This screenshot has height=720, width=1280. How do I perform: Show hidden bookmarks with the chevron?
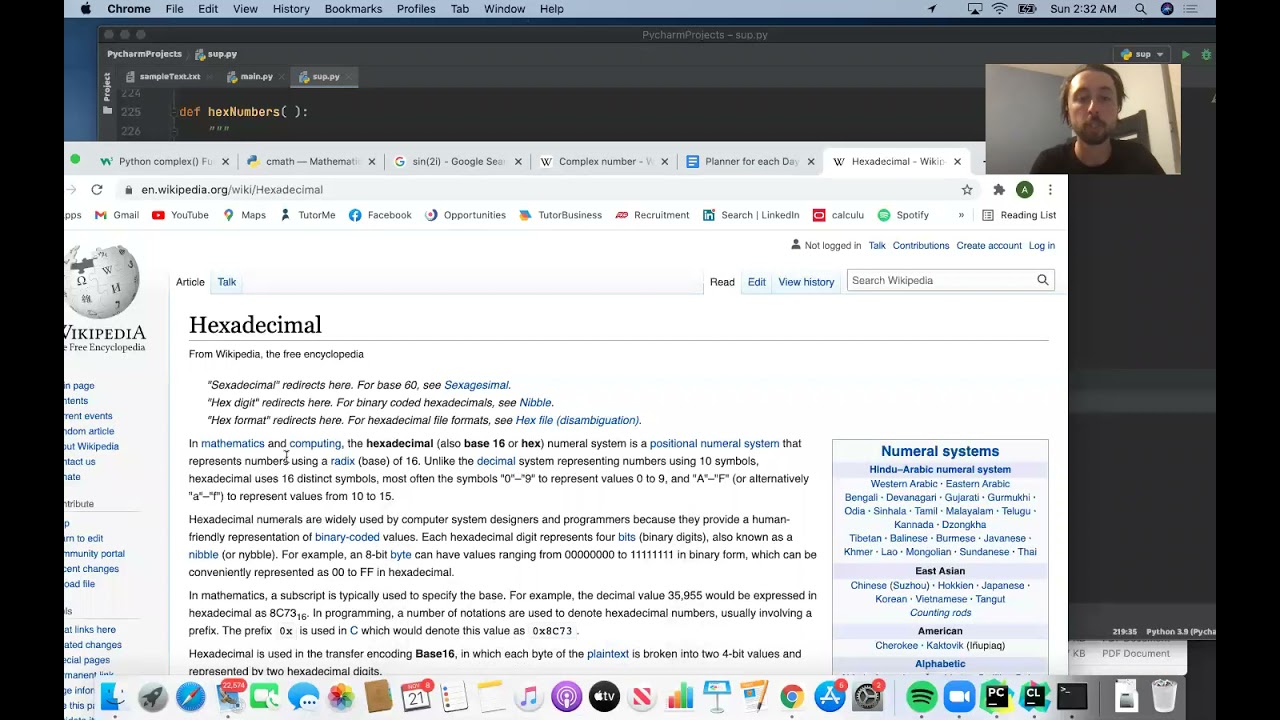click(961, 215)
